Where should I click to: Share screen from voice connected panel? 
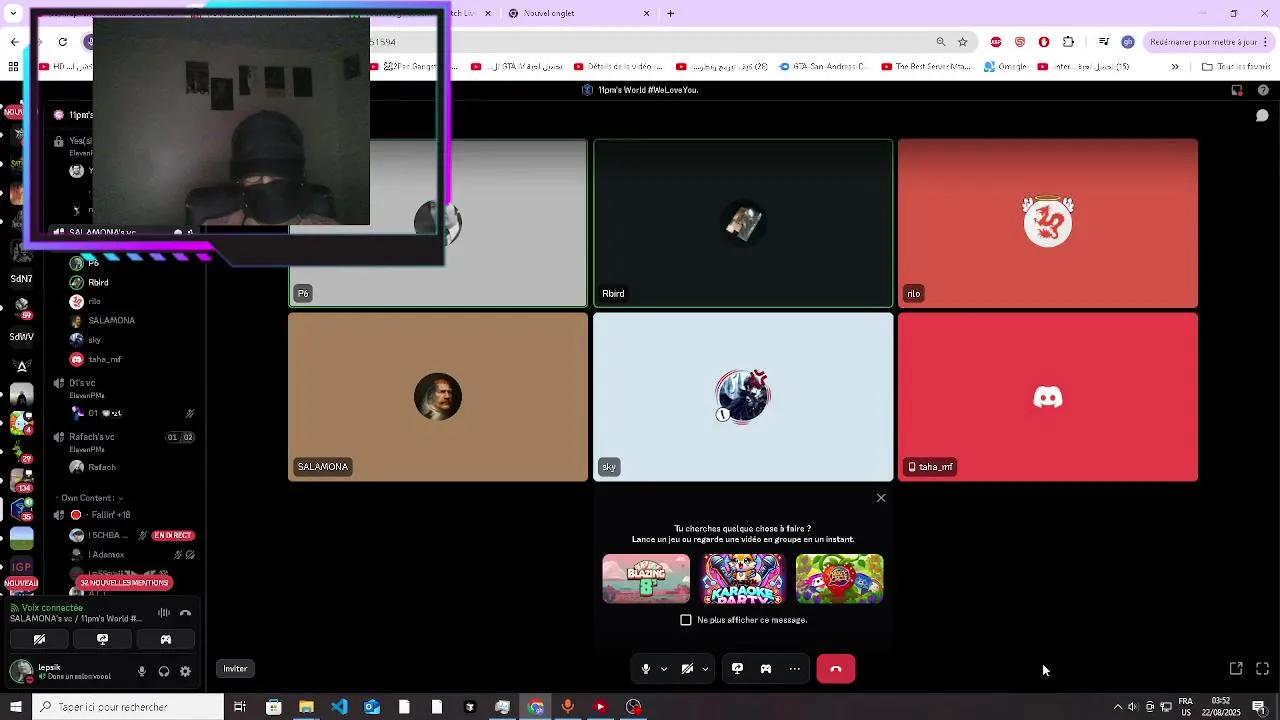pos(102,639)
